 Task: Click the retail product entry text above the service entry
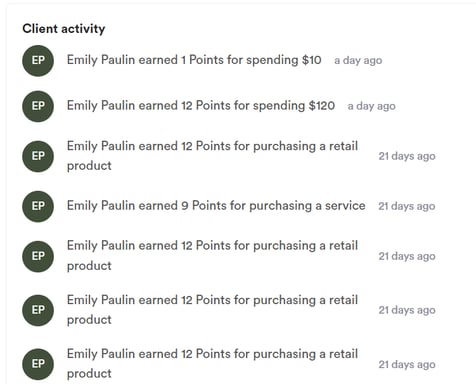212,156
